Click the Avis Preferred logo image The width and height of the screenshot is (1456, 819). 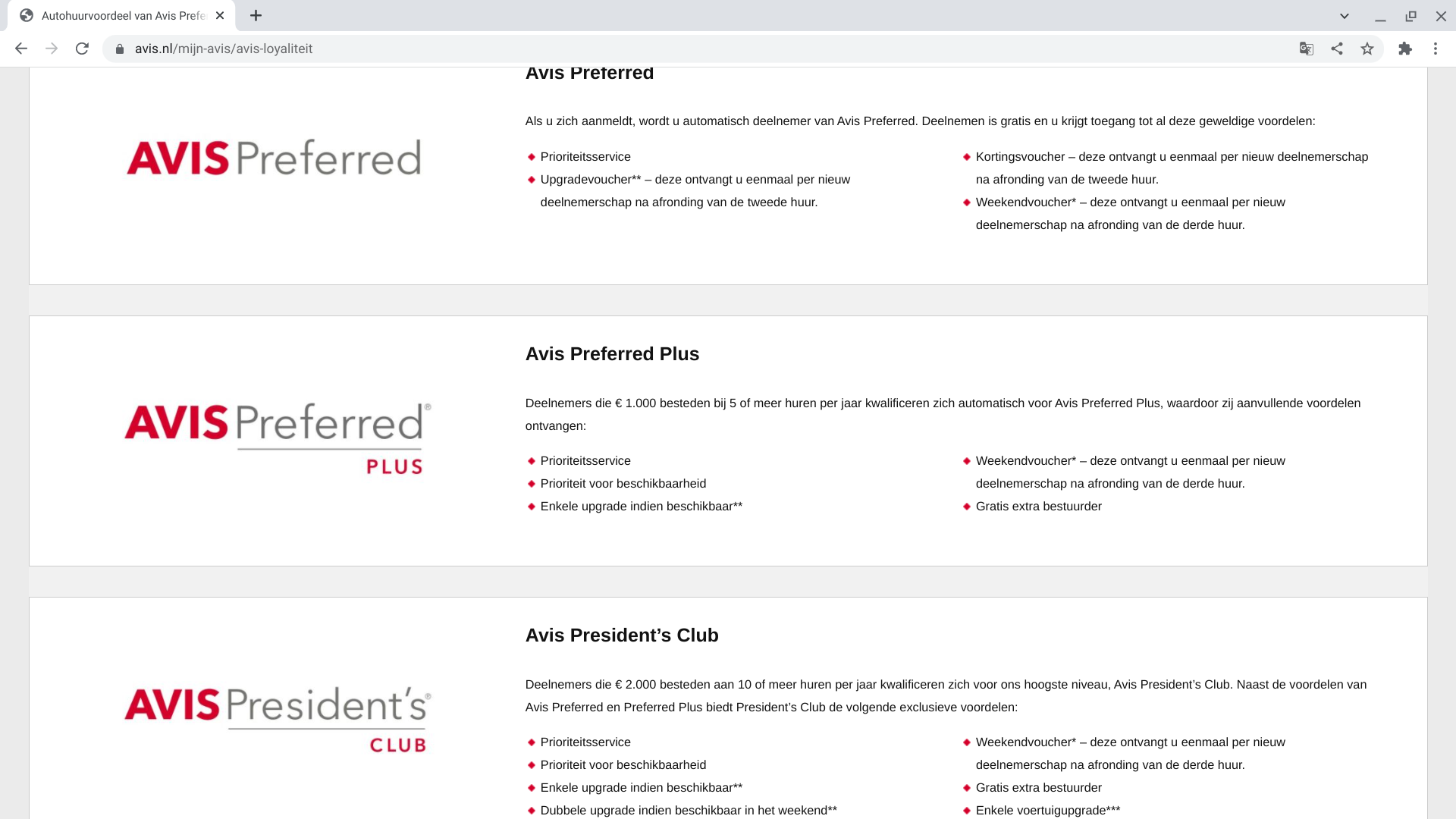[x=274, y=158]
